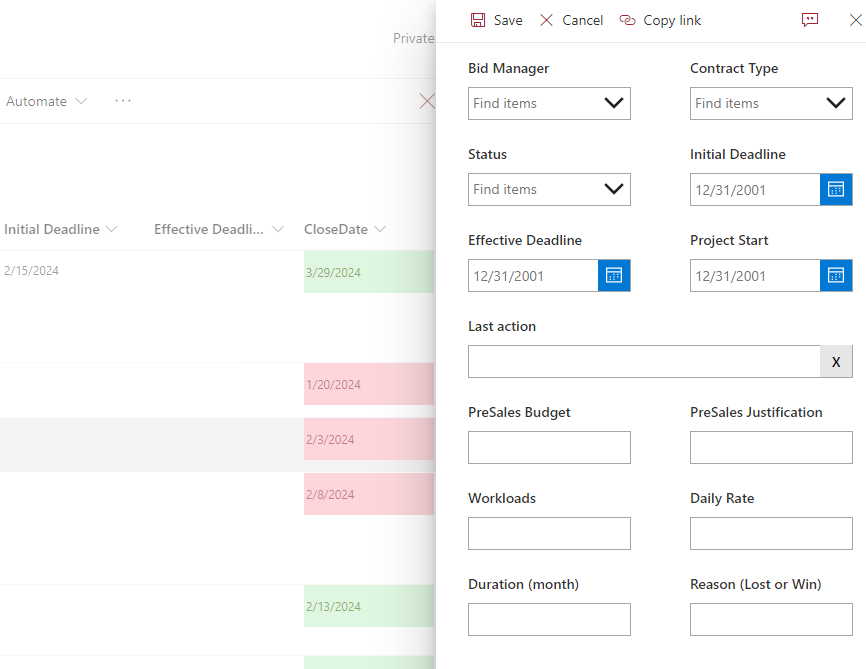Viewport: 866px width, 669px height.
Task: Click the close X beside the grid
Action: pyautogui.click(x=428, y=100)
